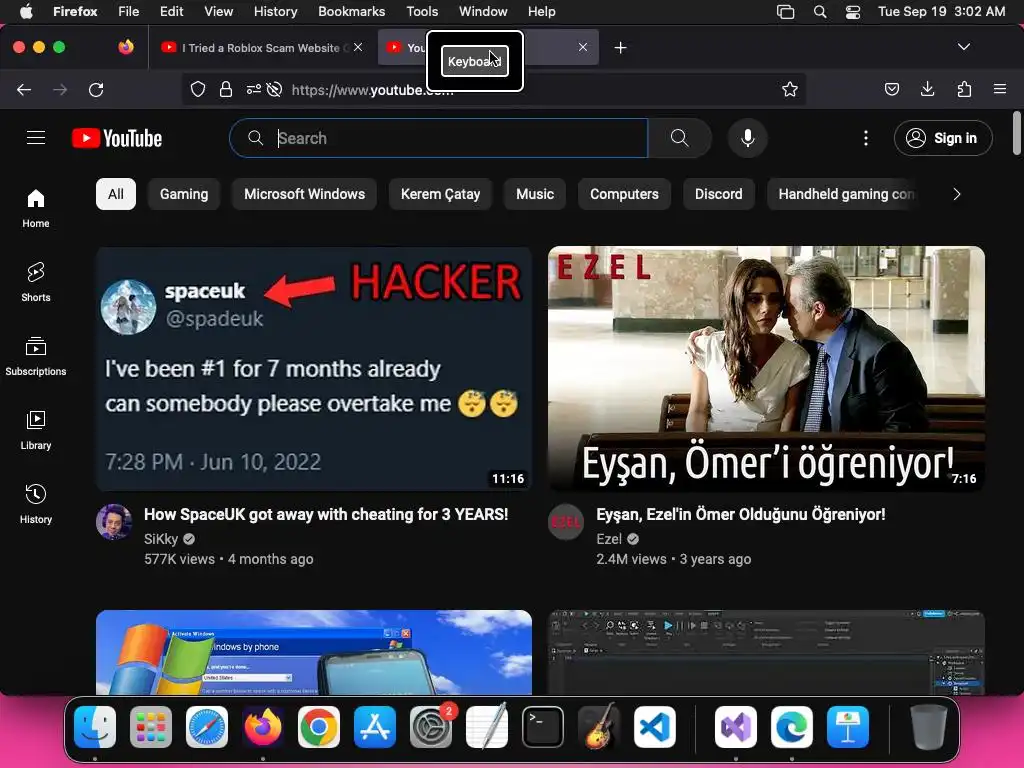
Task: Open the Firefox View menu
Action: pos(218,12)
